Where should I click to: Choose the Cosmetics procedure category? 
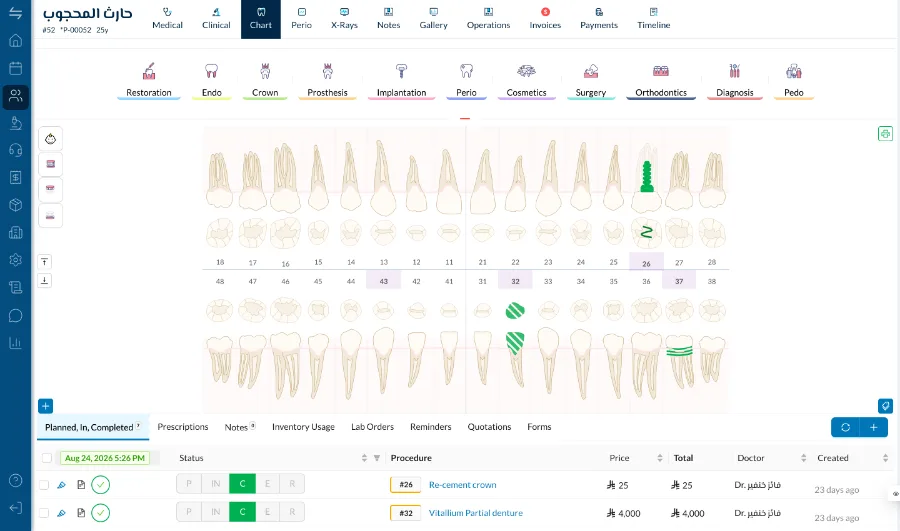pyautogui.click(x=526, y=80)
